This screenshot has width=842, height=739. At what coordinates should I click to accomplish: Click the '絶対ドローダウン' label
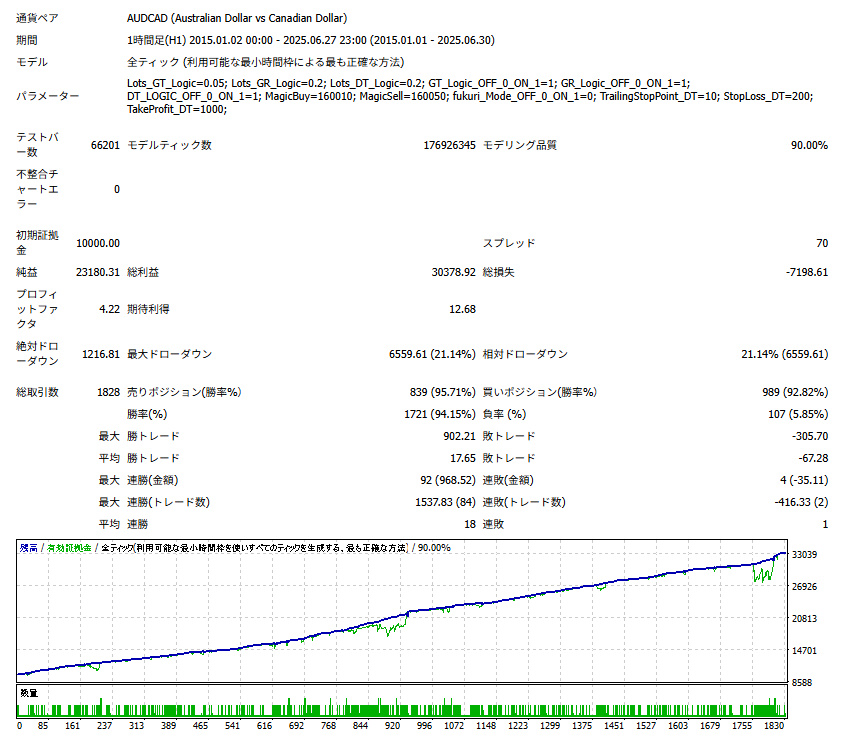click(x=37, y=353)
